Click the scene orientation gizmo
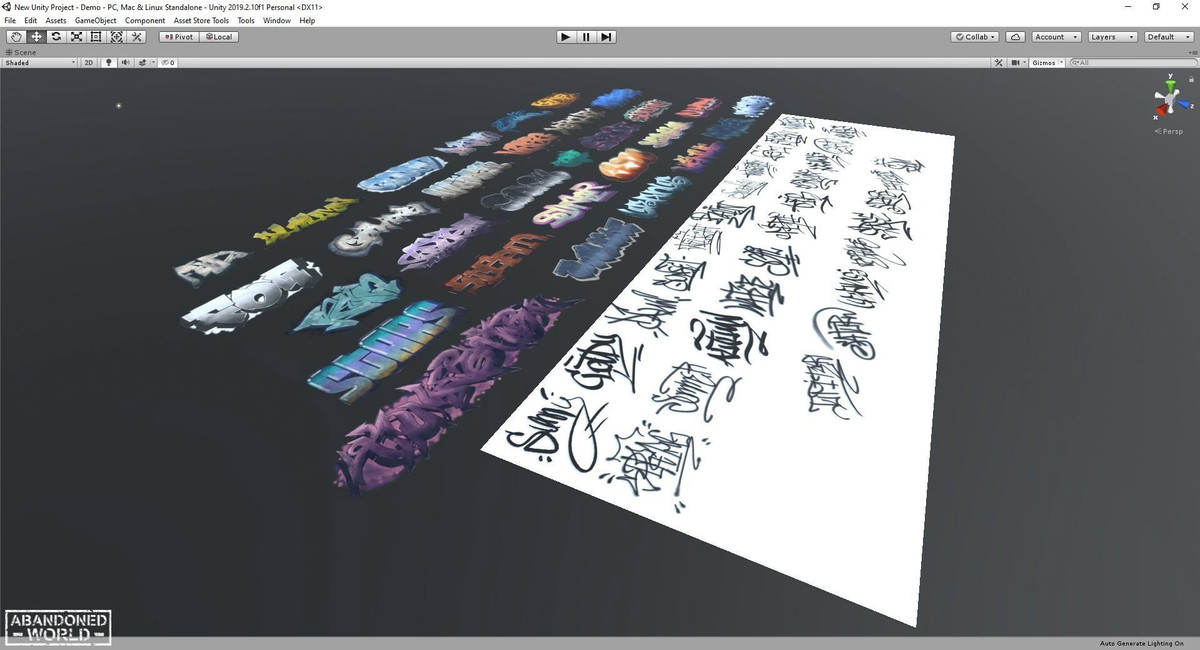 (x=1169, y=98)
